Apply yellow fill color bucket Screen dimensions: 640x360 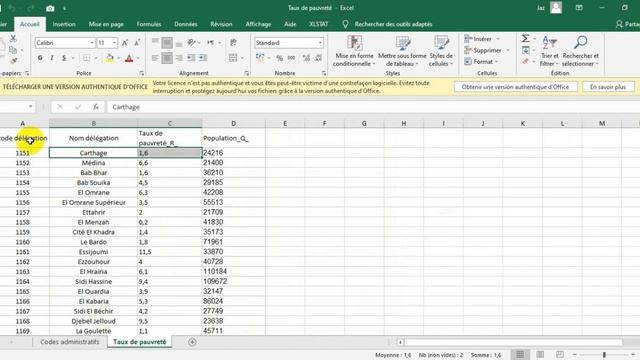pyautogui.click(x=109, y=58)
